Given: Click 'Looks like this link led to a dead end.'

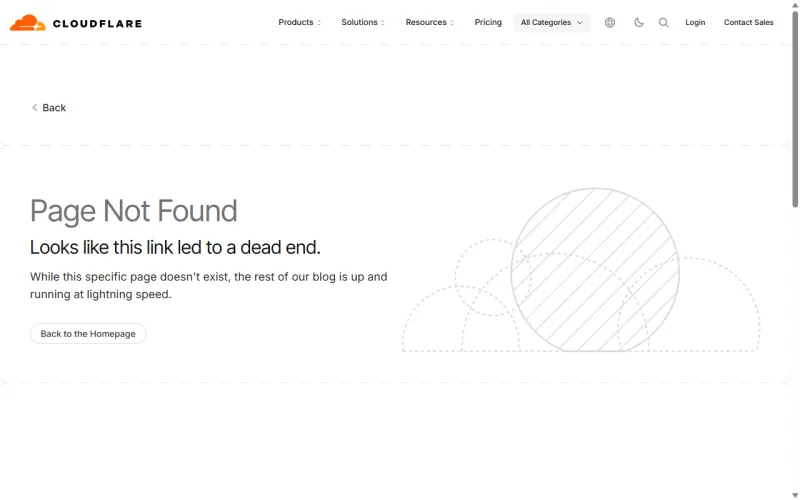Looking at the screenshot, I should click(x=175, y=247).
